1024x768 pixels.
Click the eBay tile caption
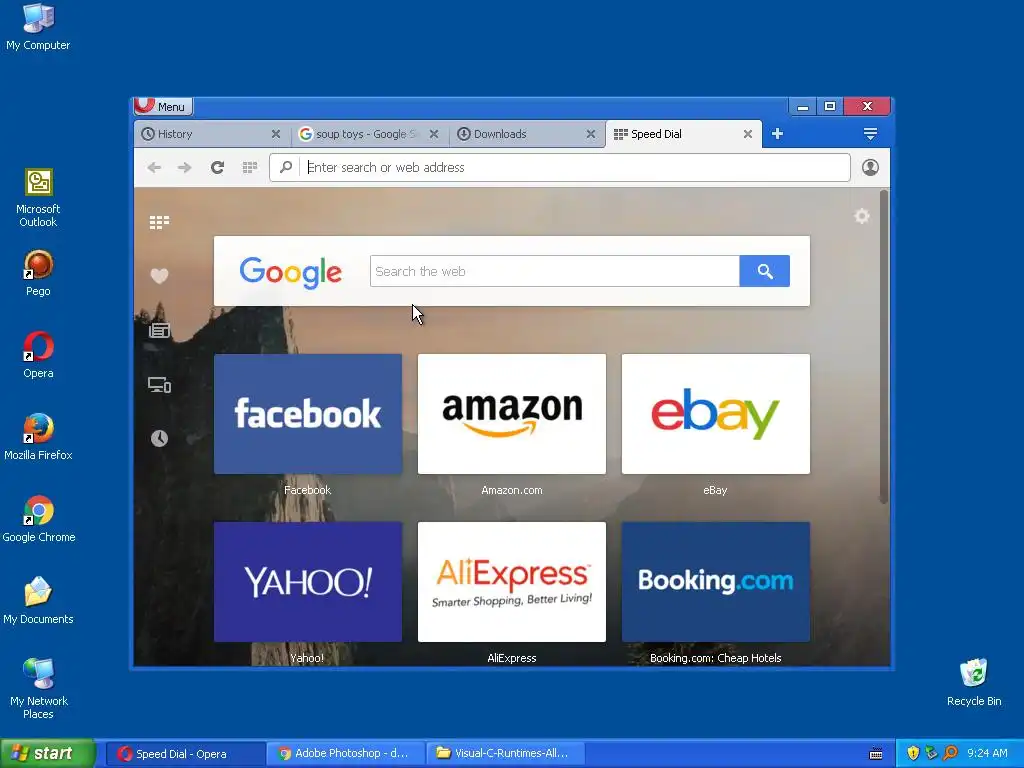coord(715,490)
